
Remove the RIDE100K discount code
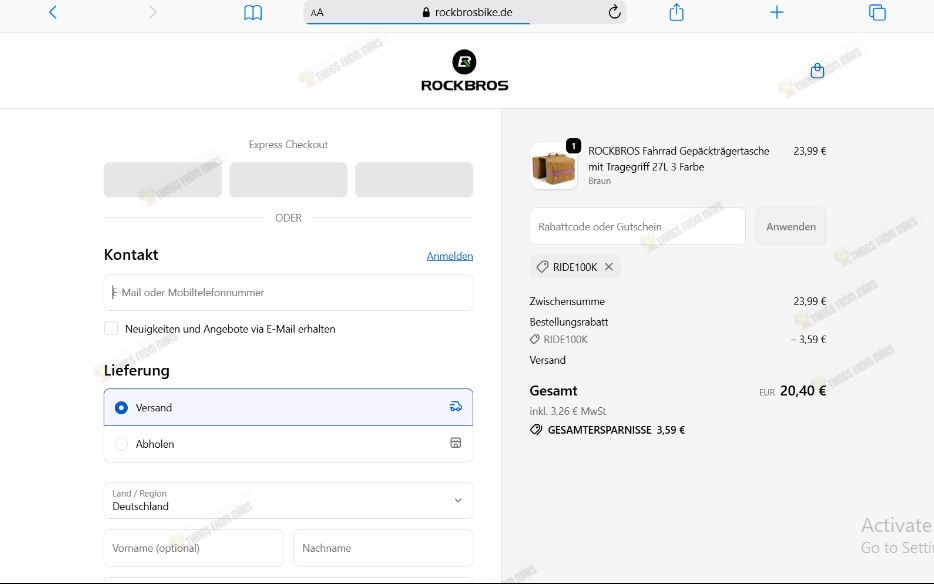609,267
